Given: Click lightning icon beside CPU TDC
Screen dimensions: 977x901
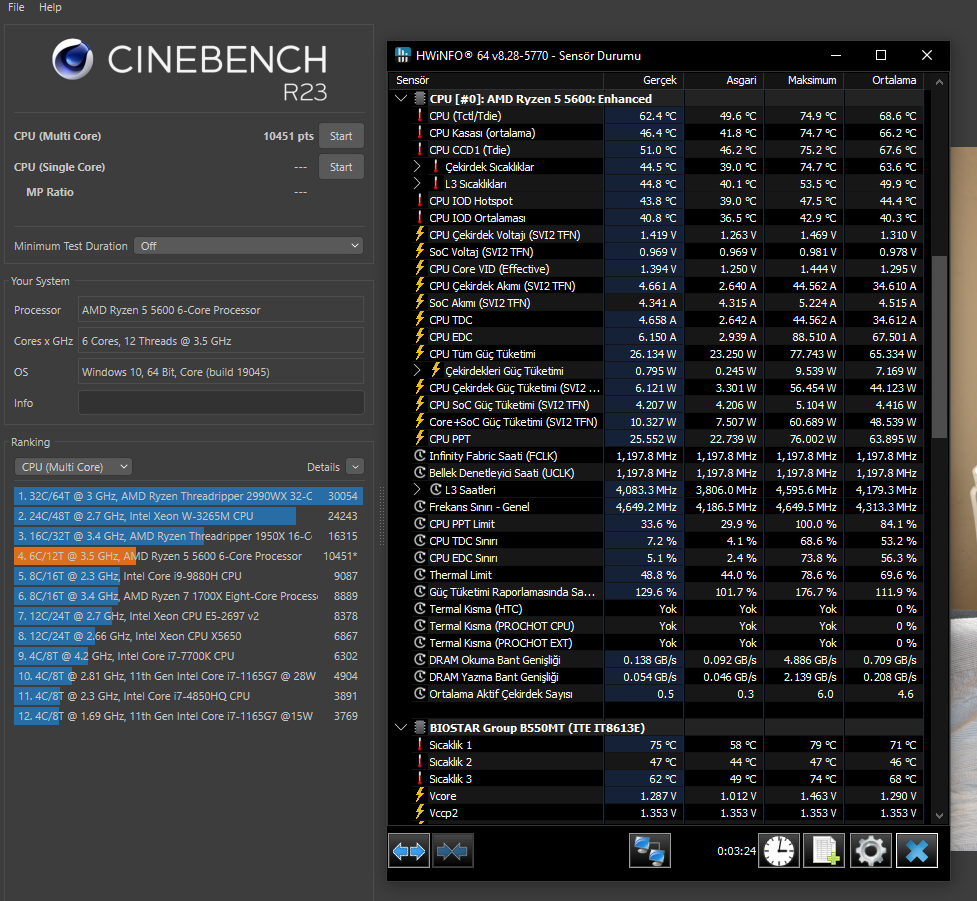Looking at the screenshot, I should (420, 319).
